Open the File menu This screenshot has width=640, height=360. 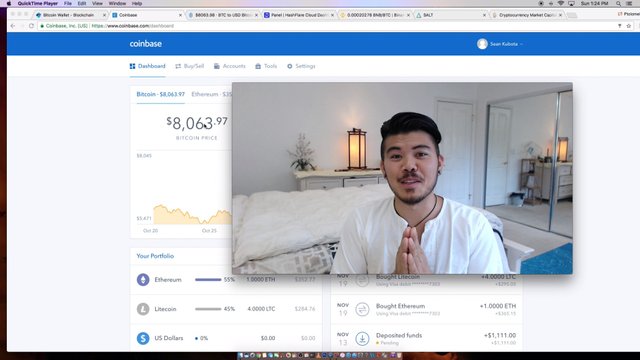(x=68, y=3)
